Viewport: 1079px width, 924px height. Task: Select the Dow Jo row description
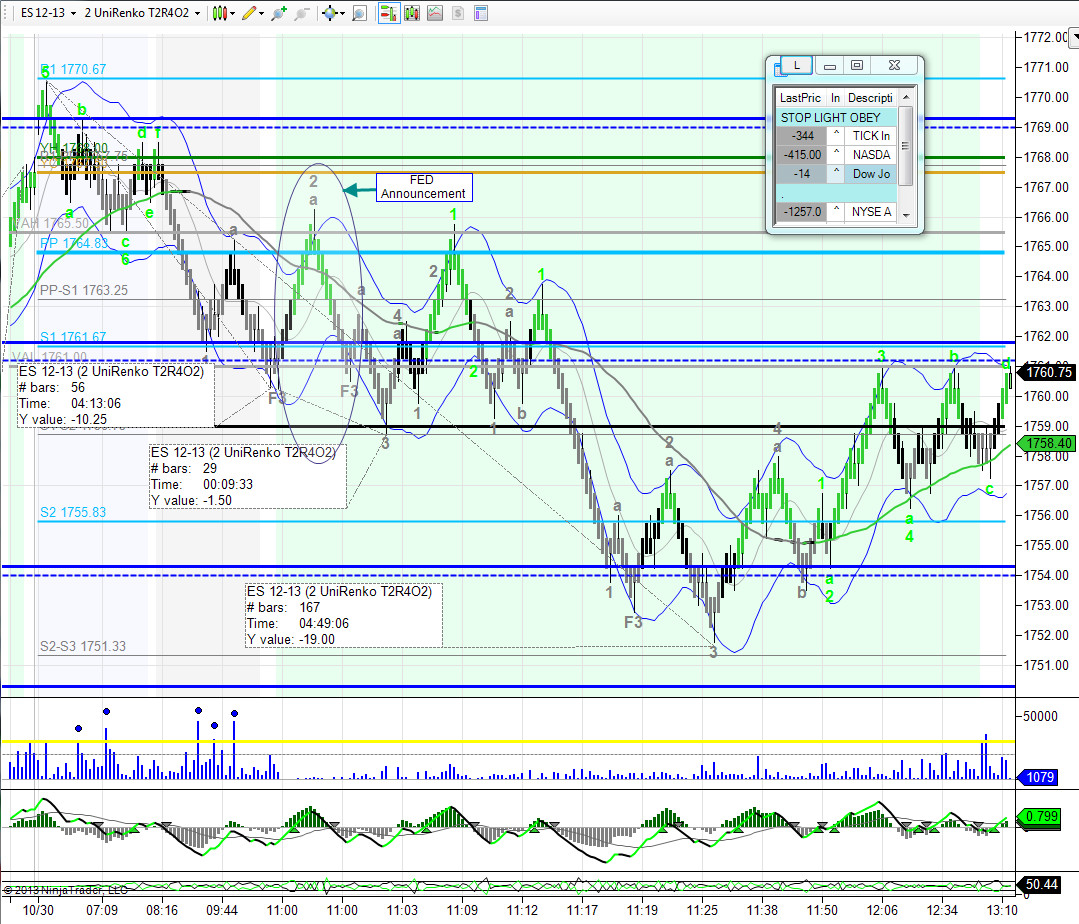point(870,174)
